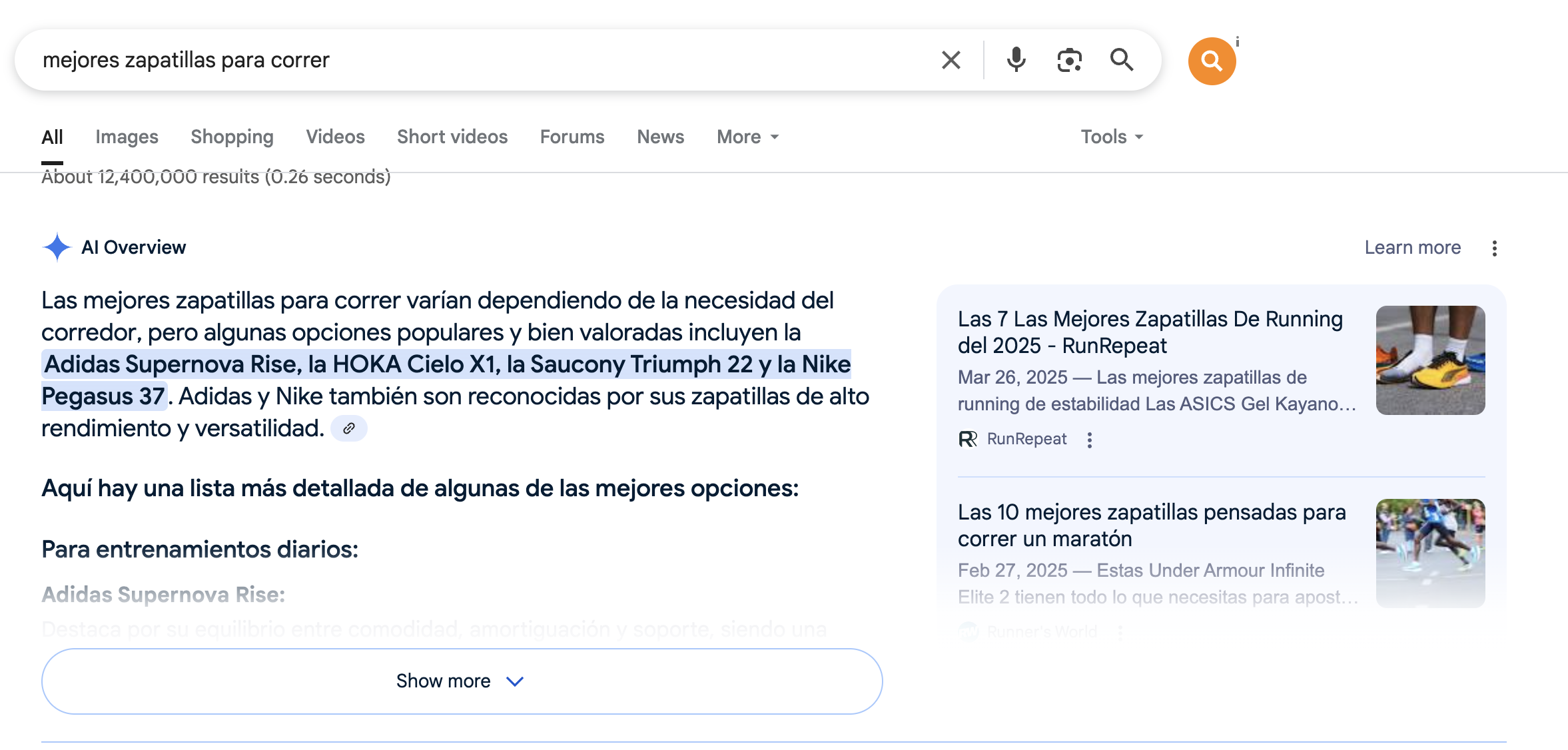
Task: Click the Adidas Supernova Rise: subheading
Action: click(x=163, y=594)
